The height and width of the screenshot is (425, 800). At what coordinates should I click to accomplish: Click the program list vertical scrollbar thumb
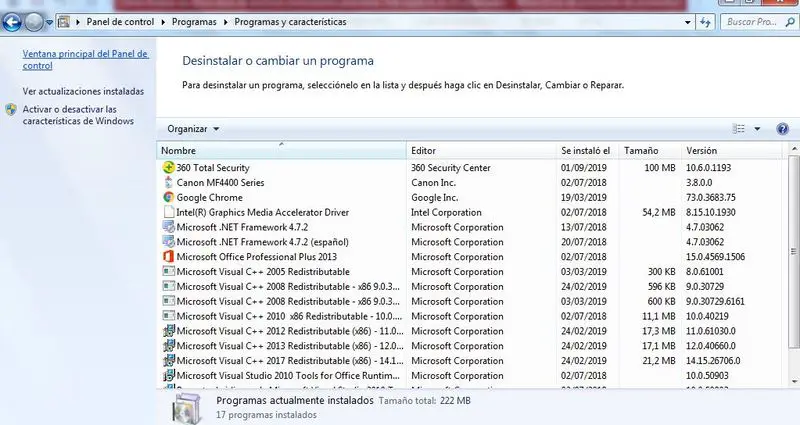(x=794, y=251)
